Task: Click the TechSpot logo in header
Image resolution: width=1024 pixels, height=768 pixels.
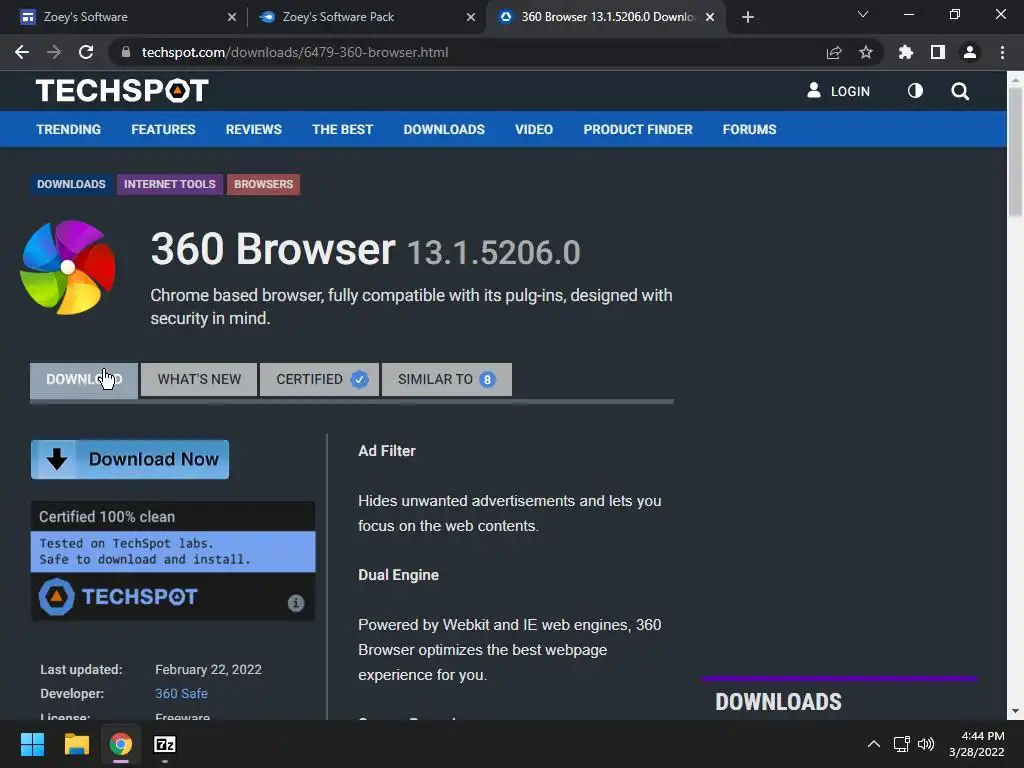Action: click(x=122, y=91)
